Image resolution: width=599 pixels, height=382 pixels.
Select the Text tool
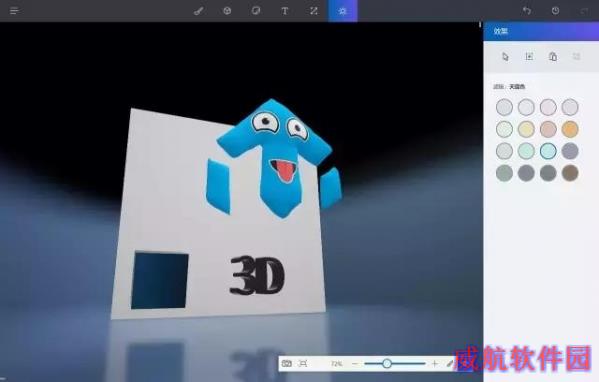[285, 11]
